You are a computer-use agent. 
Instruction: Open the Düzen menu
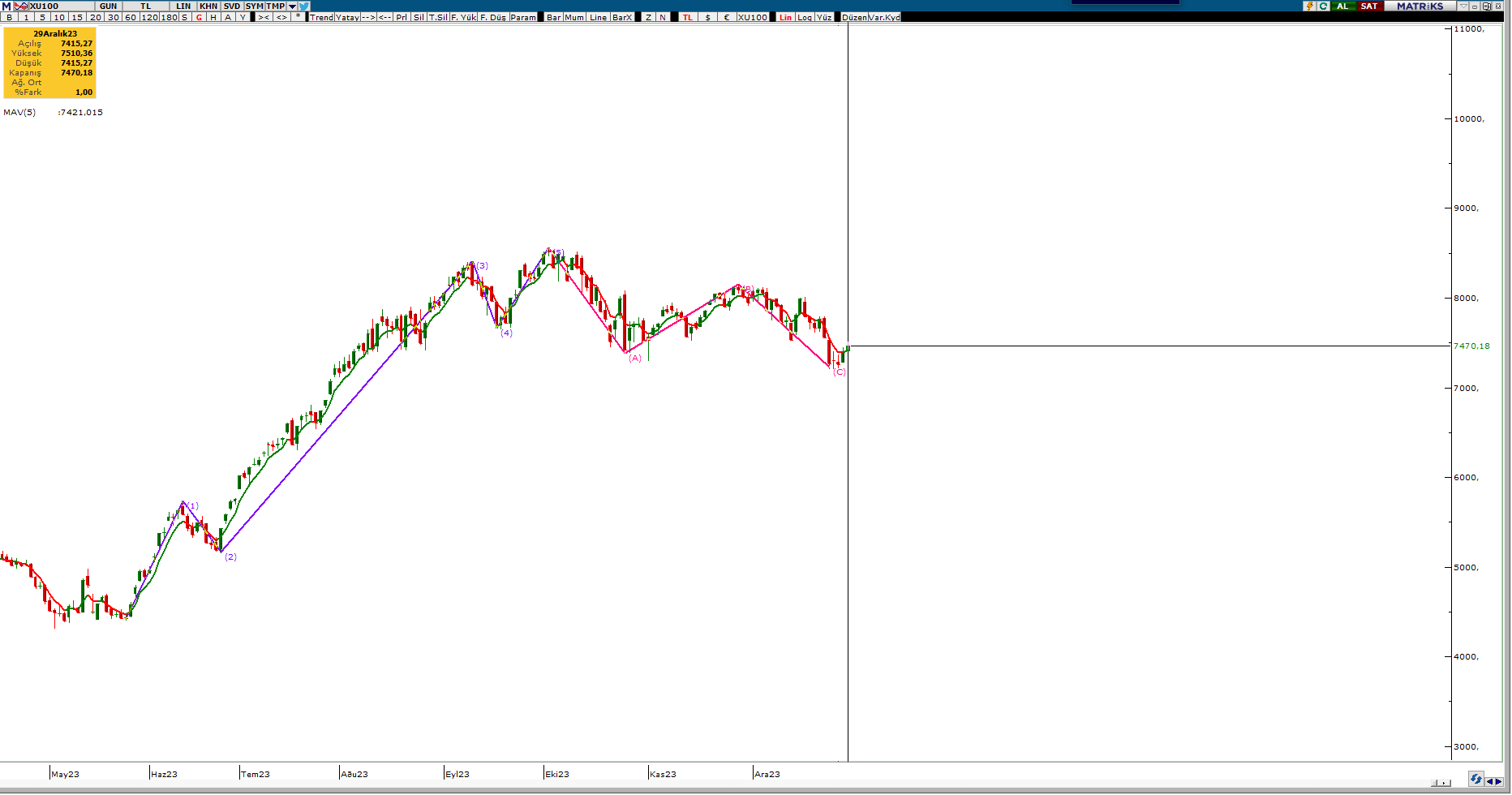tap(854, 17)
